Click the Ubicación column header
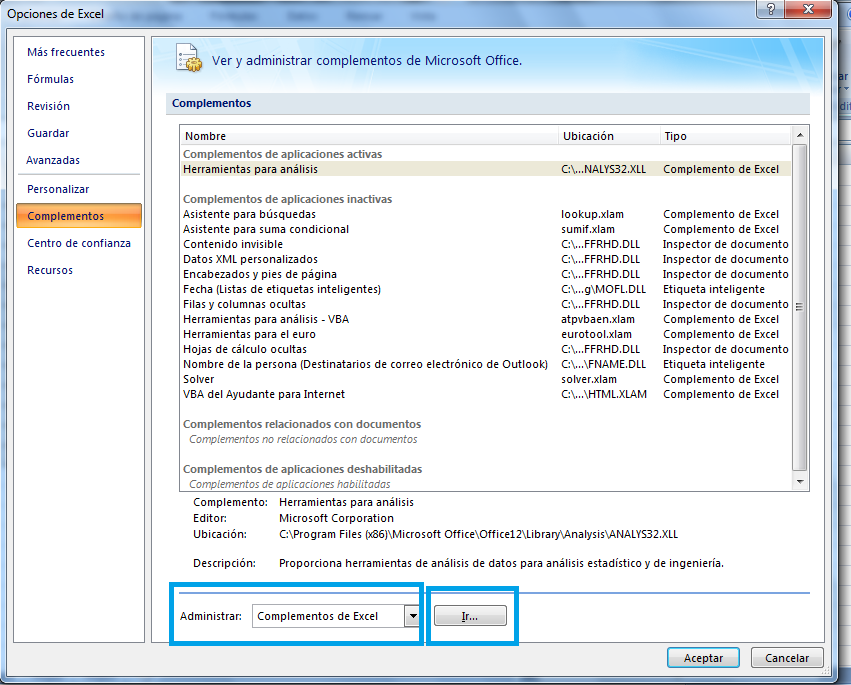The image size is (851, 685). (x=590, y=135)
